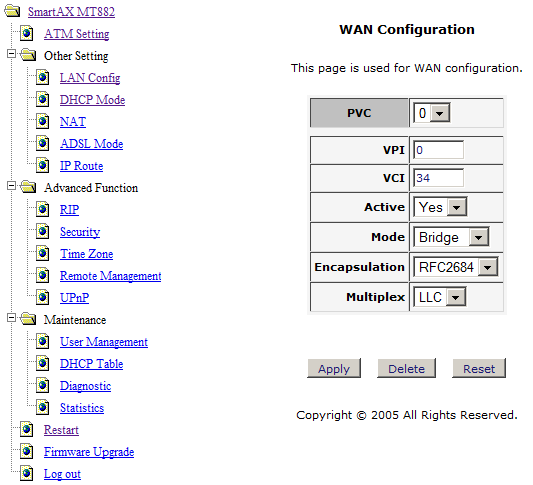The image size is (533, 485).
Task: Click the globe page icon next to NAT
Action: point(43,121)
